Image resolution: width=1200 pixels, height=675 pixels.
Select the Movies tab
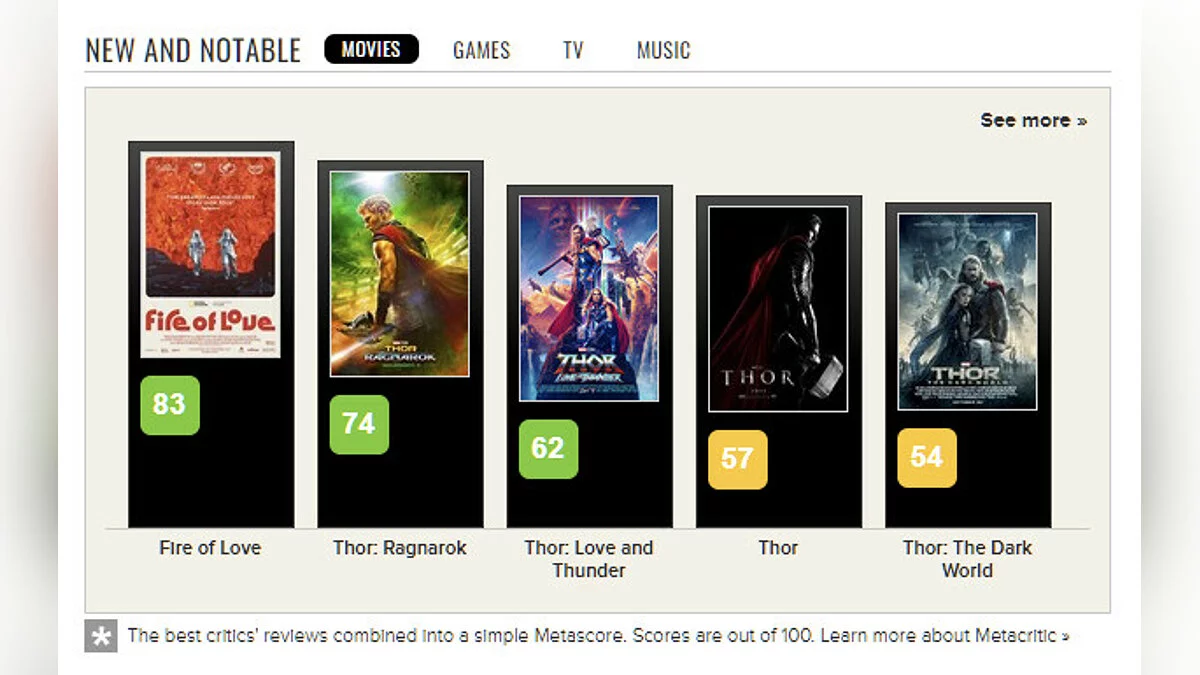tap(371, 49)
